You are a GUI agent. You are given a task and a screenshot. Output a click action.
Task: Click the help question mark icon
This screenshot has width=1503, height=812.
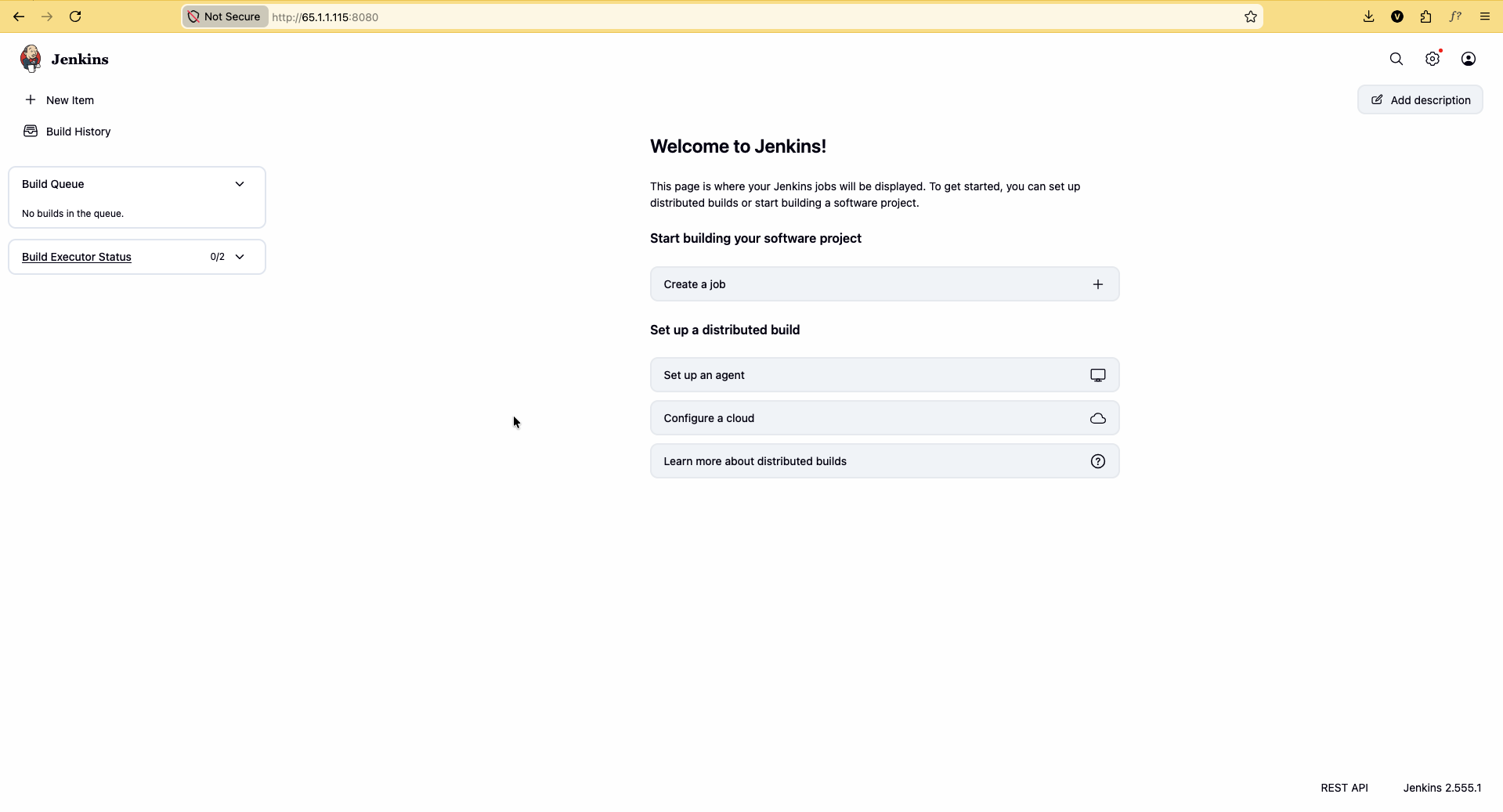point(1097,461)
